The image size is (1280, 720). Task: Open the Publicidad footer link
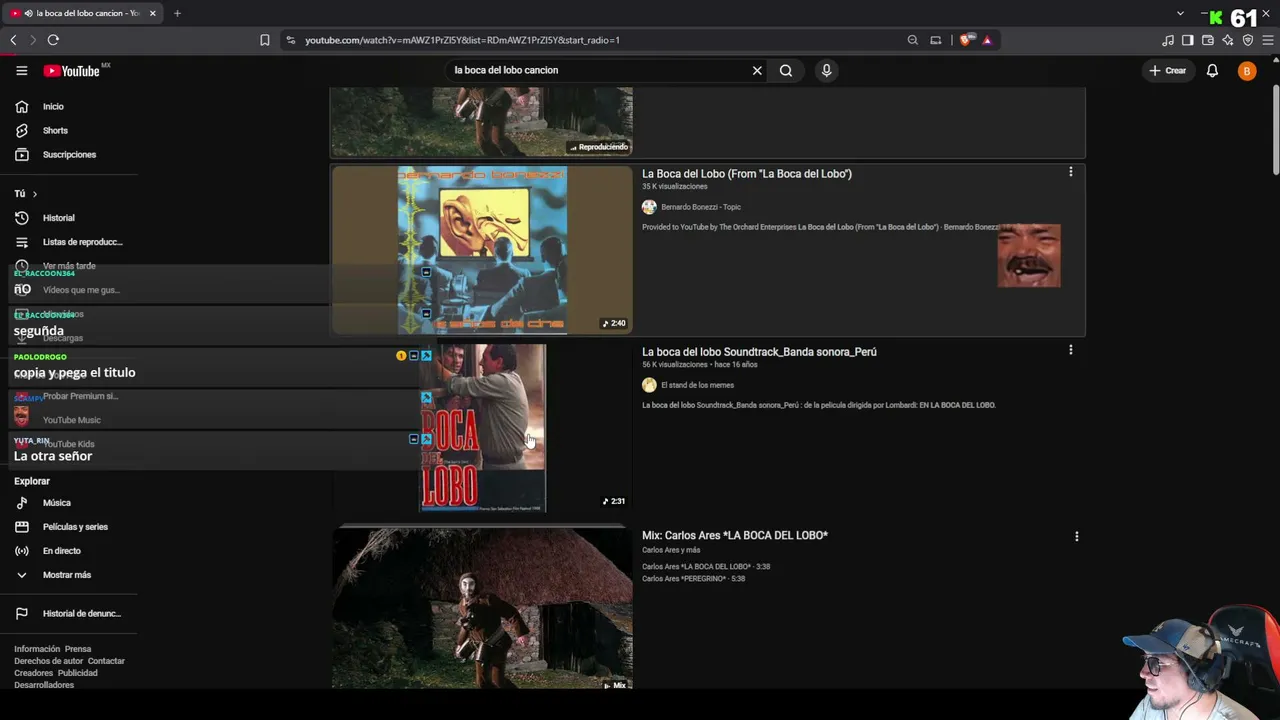pyautogui.click(x=77, y=673)
